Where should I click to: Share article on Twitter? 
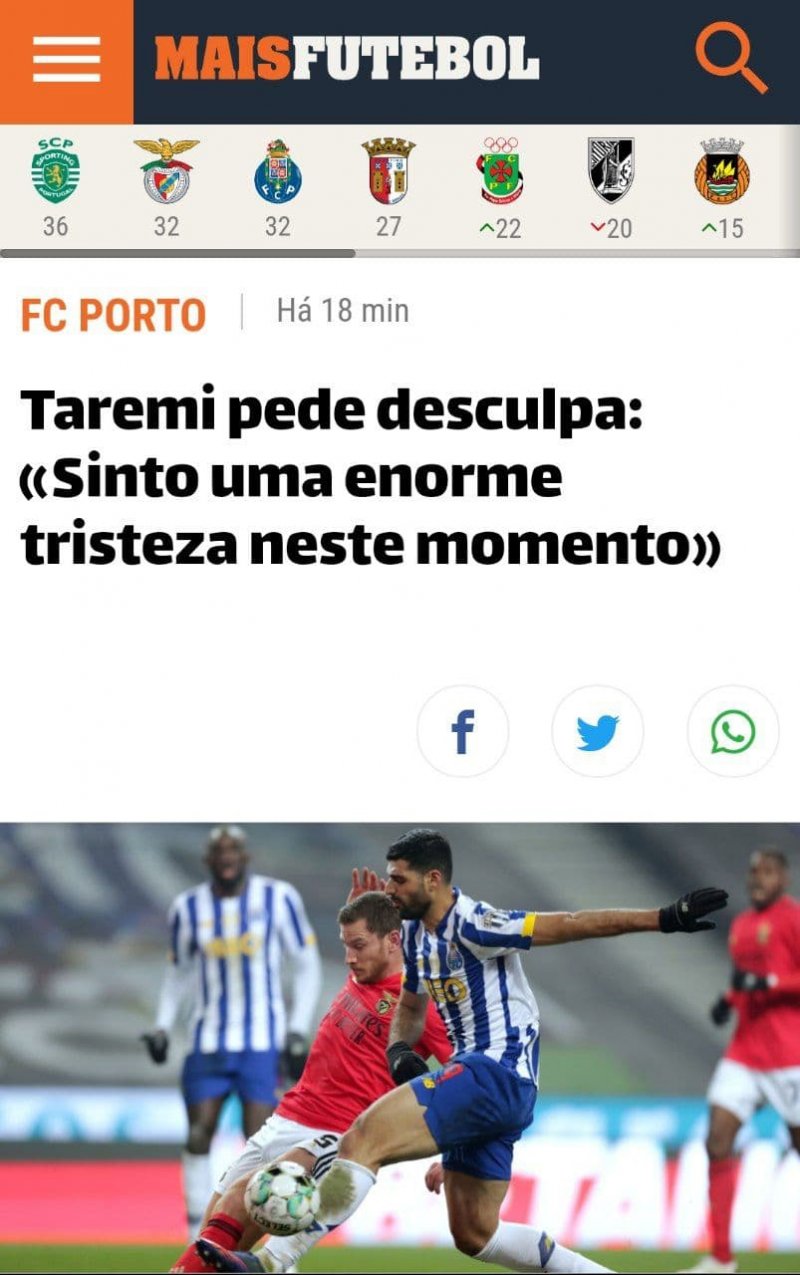coord(598,732)
